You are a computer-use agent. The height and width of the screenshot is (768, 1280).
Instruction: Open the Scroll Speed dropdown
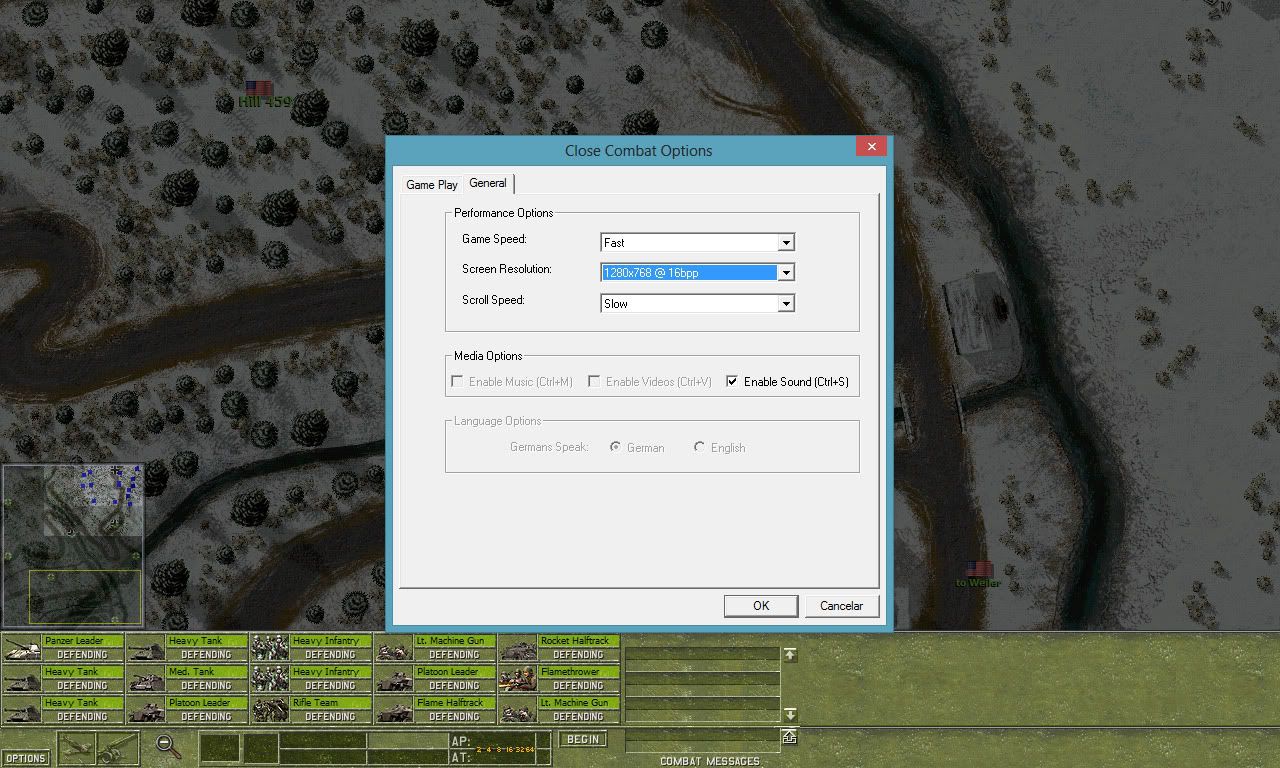pos(786,303)
